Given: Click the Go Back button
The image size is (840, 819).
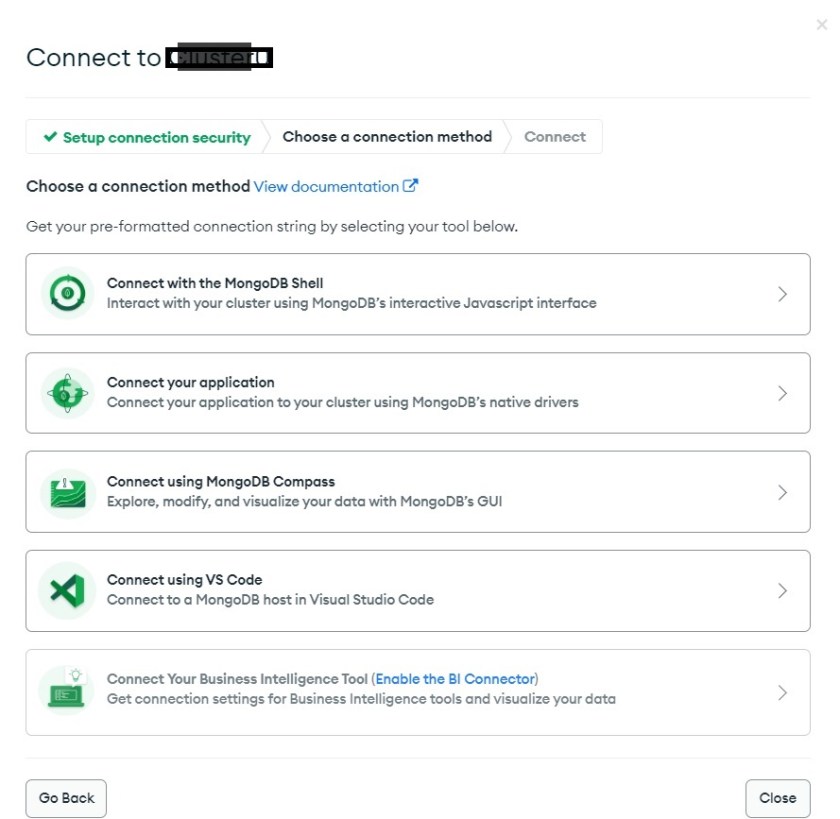Looking at the screenshot, I should click(66, 797).
